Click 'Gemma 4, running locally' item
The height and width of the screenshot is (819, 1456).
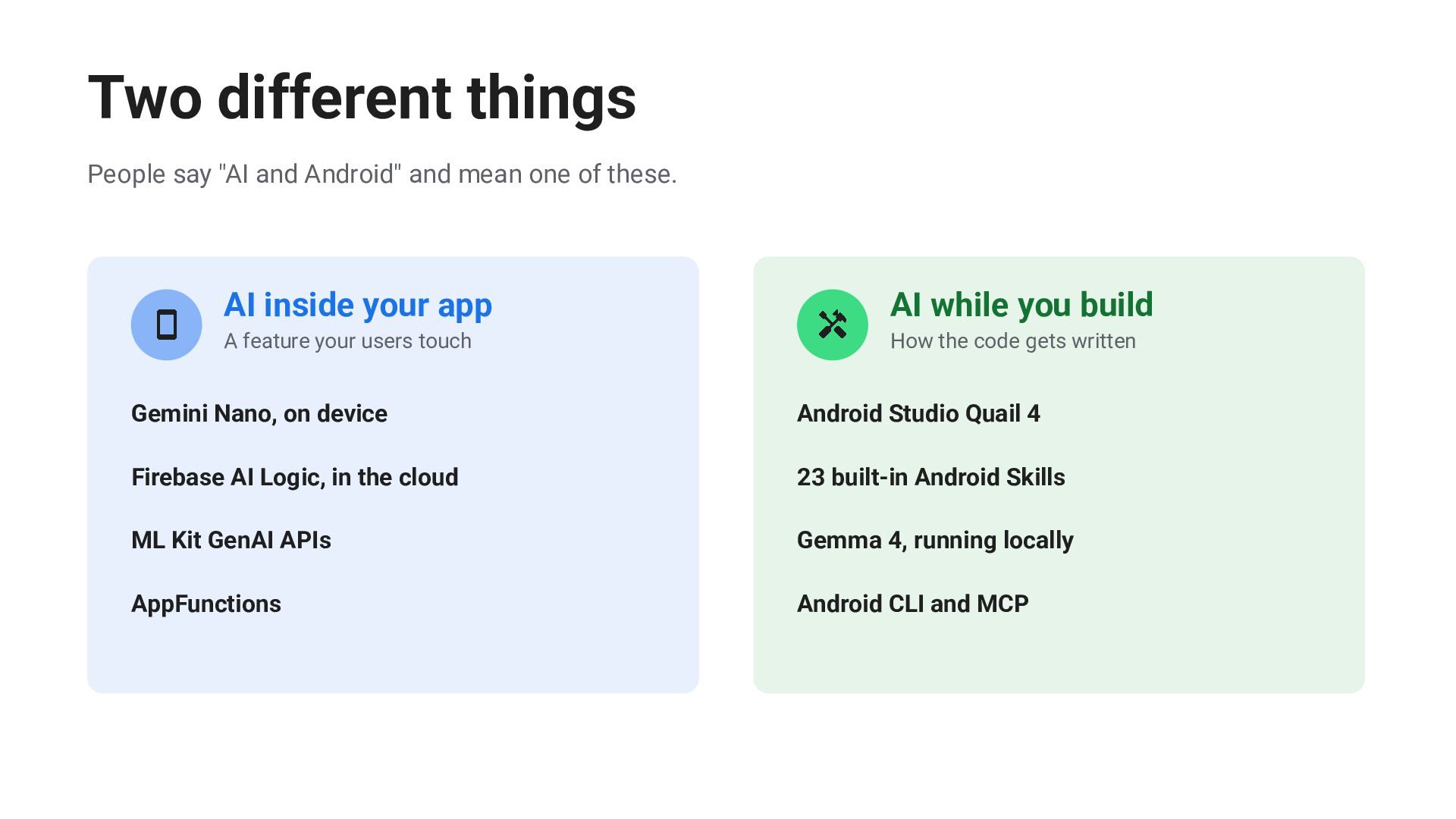pyautogui.click(x=935, y=540)
